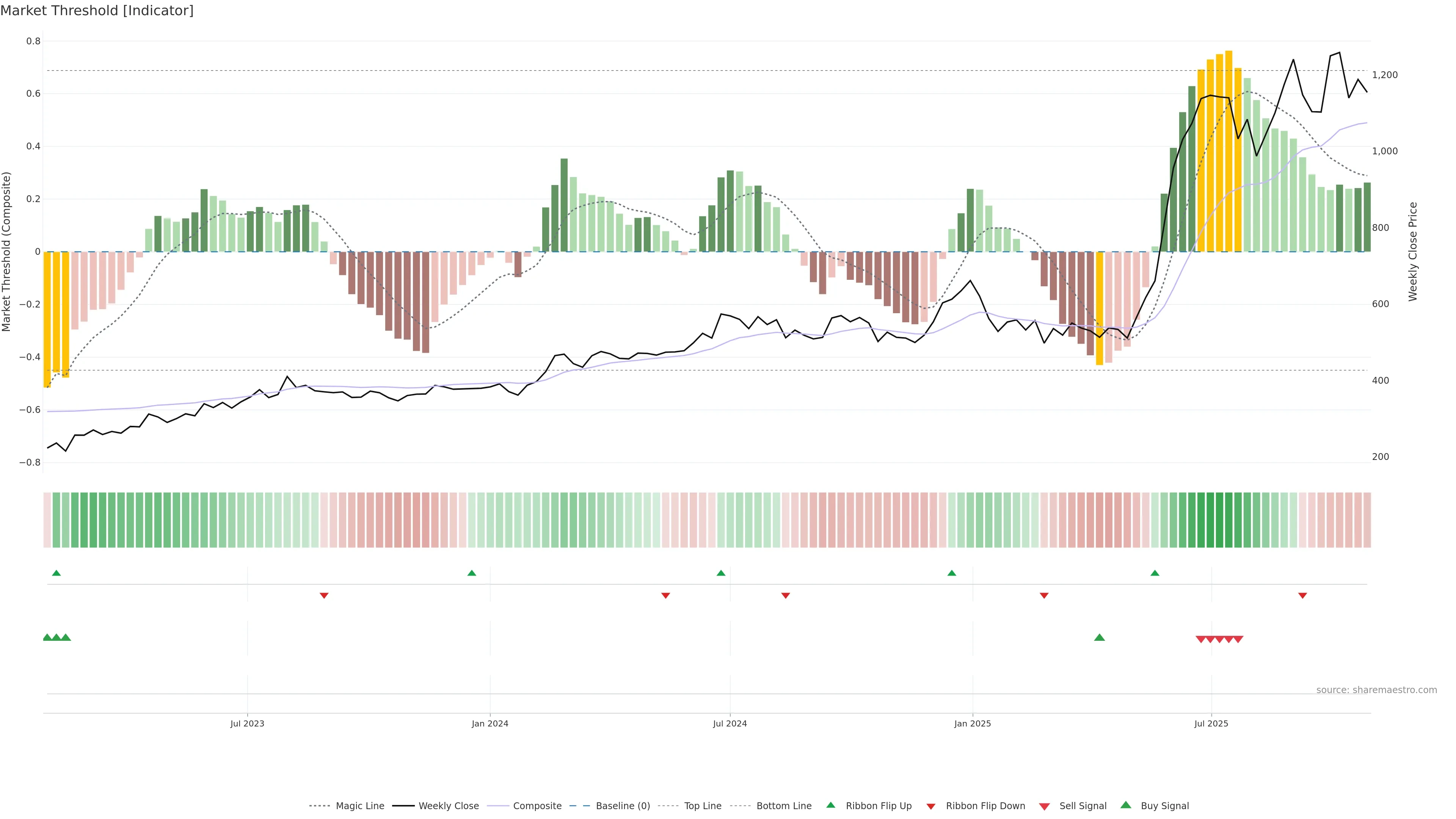The image size is (1456, 819).
Task: Toggle the Magic Line series in legend
Action: [359, 806]
